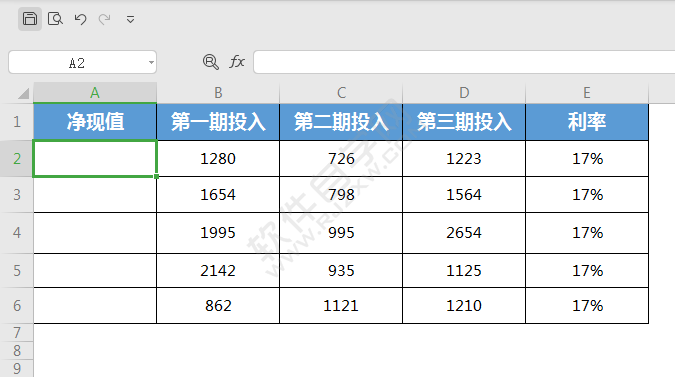Click the zoom lookup magnifier icon
675x377 pixels.
point(211,62)
